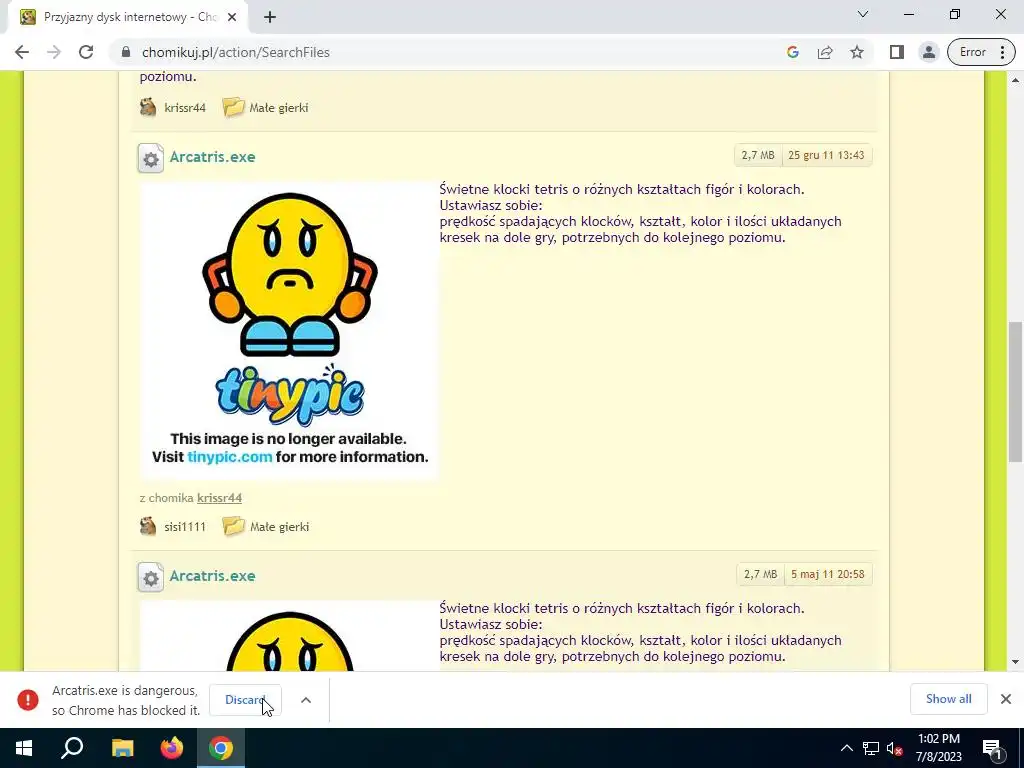Open the Chrome side panel

(x=897, y=52)
